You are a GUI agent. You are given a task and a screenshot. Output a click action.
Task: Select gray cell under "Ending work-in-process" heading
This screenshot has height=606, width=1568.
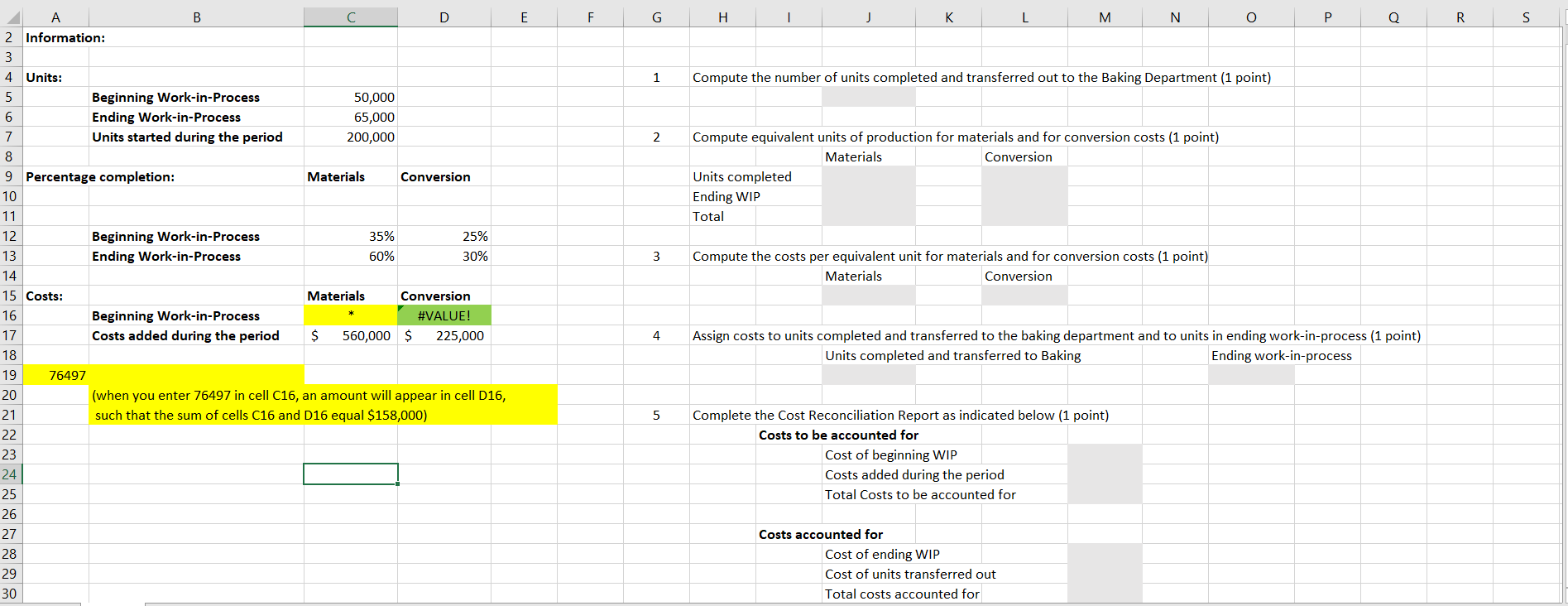(x=1251, y=375)
